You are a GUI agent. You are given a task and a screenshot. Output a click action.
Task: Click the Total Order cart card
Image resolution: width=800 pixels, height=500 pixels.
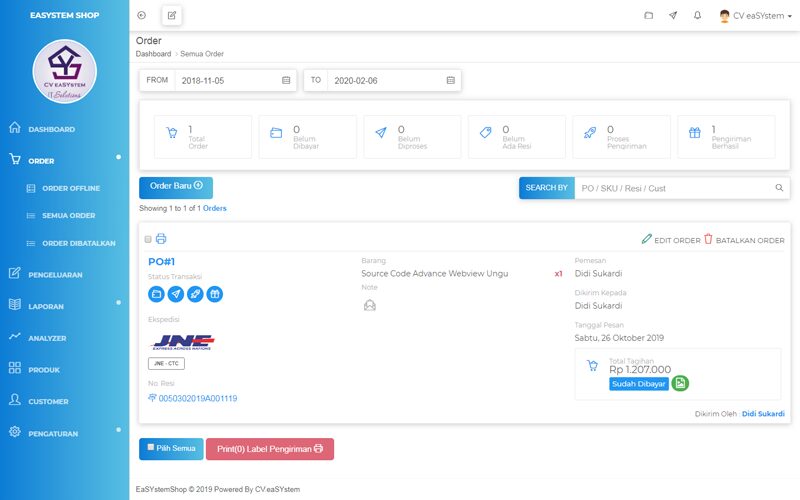click(203, 137)
